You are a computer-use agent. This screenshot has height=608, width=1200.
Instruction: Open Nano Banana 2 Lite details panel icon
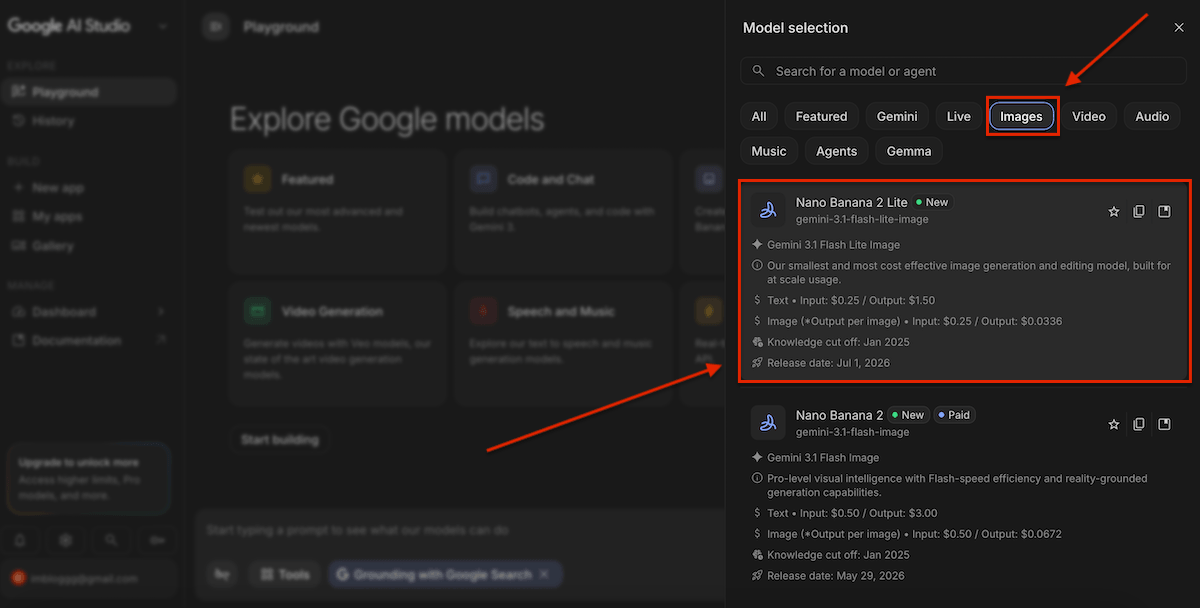pos(1164,212)
